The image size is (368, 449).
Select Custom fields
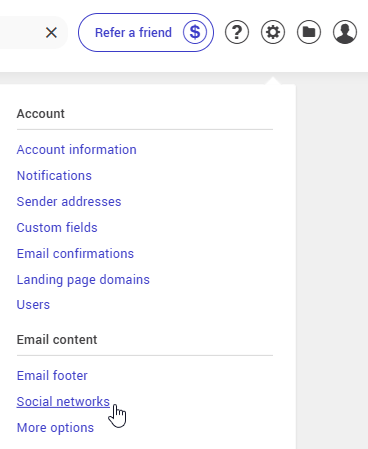pyautogui.click(x=57, y=228)
